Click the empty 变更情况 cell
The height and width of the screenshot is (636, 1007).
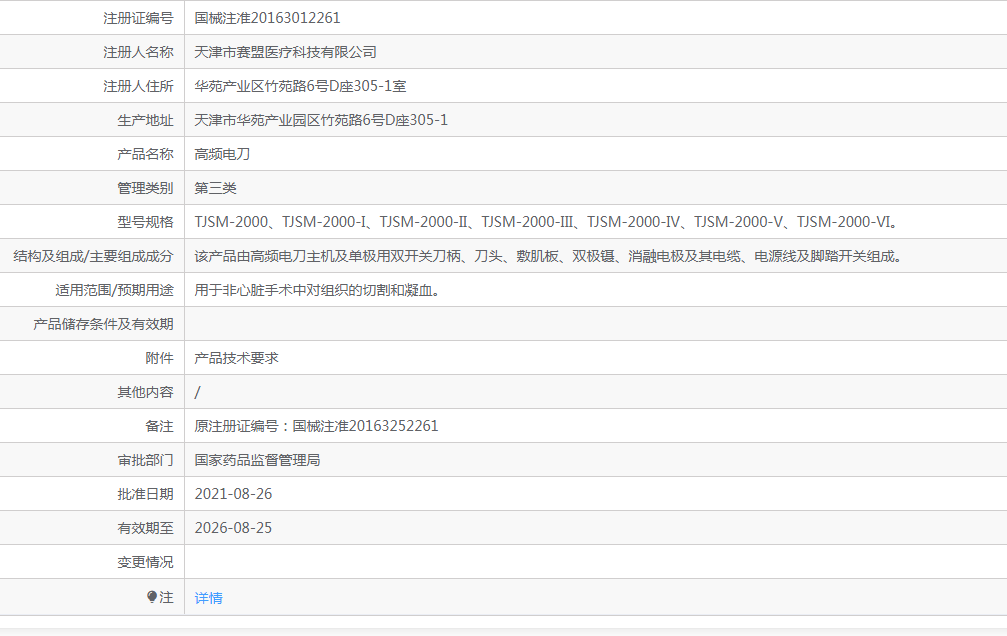pyautogui.click(x=400, y=561)
